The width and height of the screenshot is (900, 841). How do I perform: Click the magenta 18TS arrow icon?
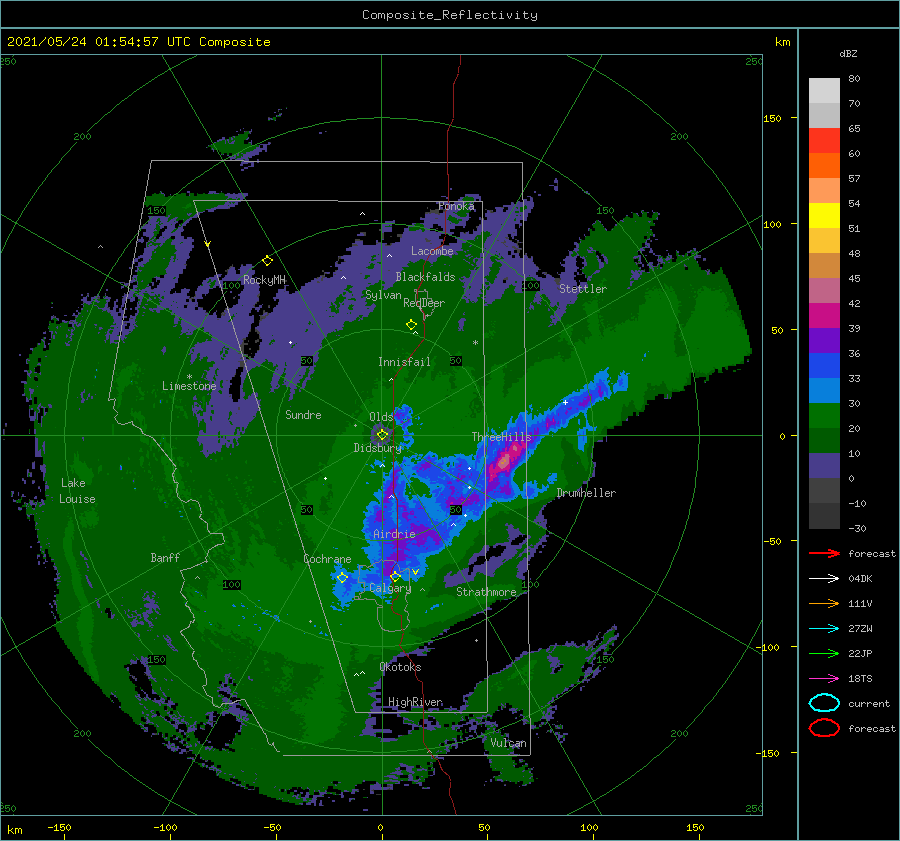(824, 679)
